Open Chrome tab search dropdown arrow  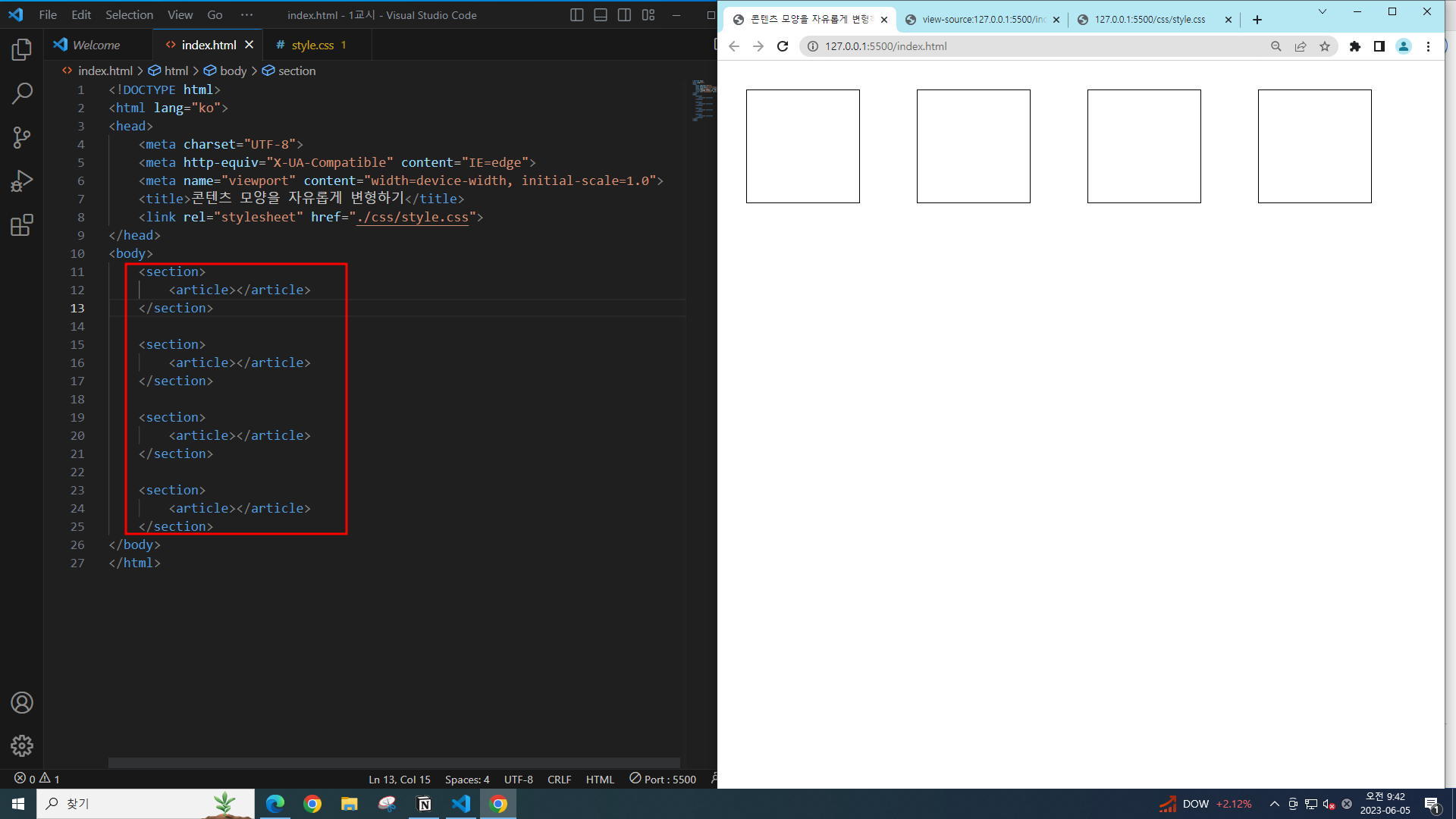(x=1323, y=11)
